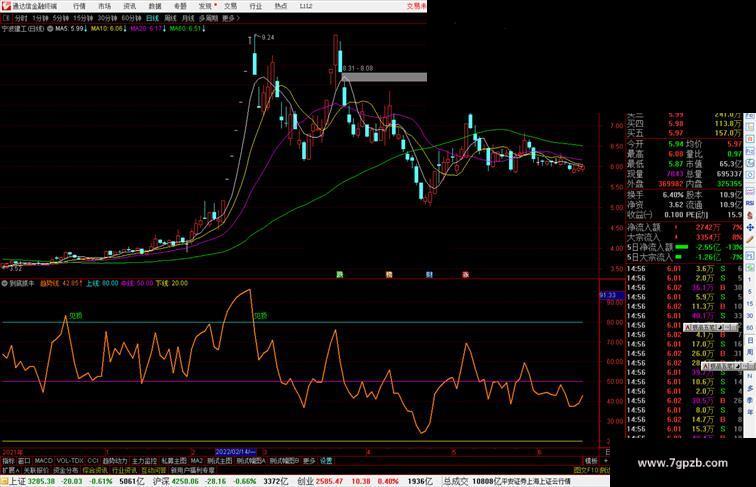Select the MACD indicator tab
The image size is (756, 487).
(43, 461)
